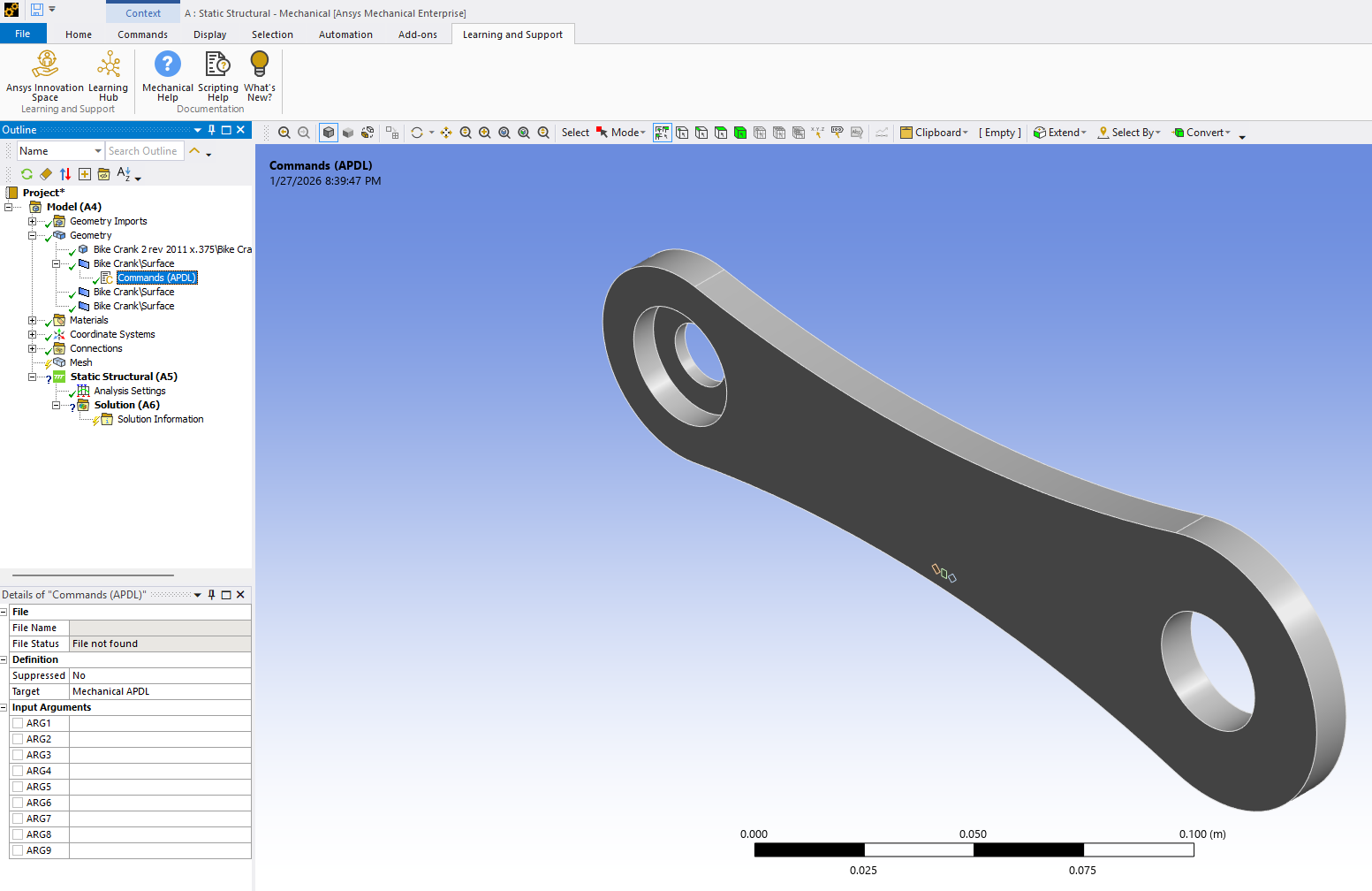Click the A-Z sort icon in Outline
This screenshot has width=1372, height=891.
pos(124,174)
